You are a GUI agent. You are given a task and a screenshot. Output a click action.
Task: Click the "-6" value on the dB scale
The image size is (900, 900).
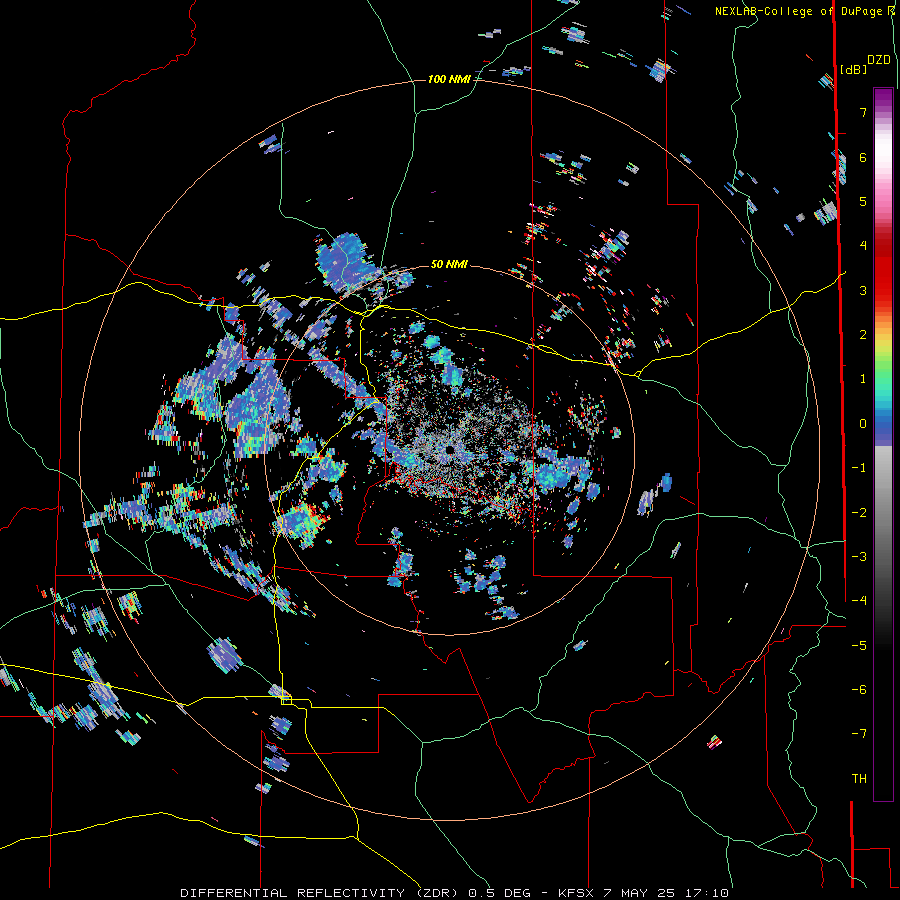point(859,689)
